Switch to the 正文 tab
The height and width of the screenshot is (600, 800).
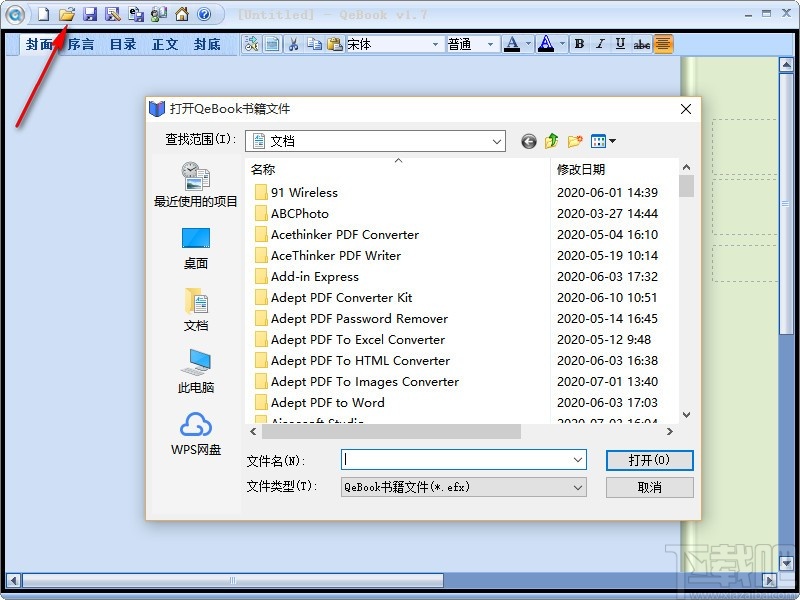pyautogui.click(x=164, y=44)
